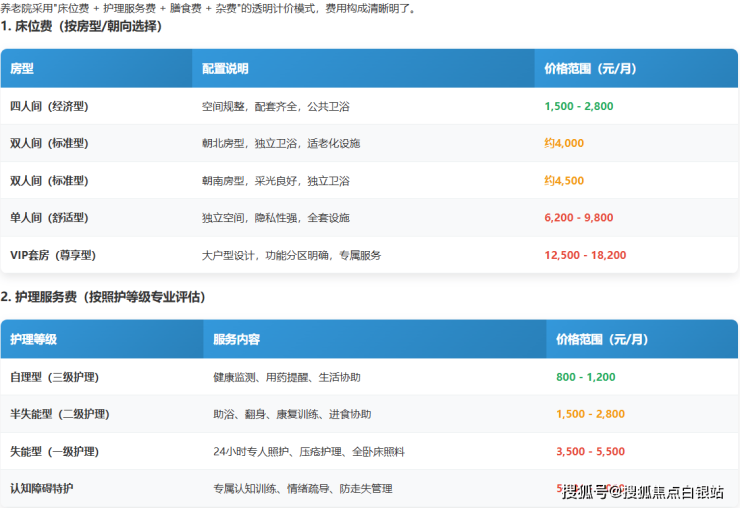Click the 服务内容 column header
Screen dimensions: 740x508
click(236, 339)
